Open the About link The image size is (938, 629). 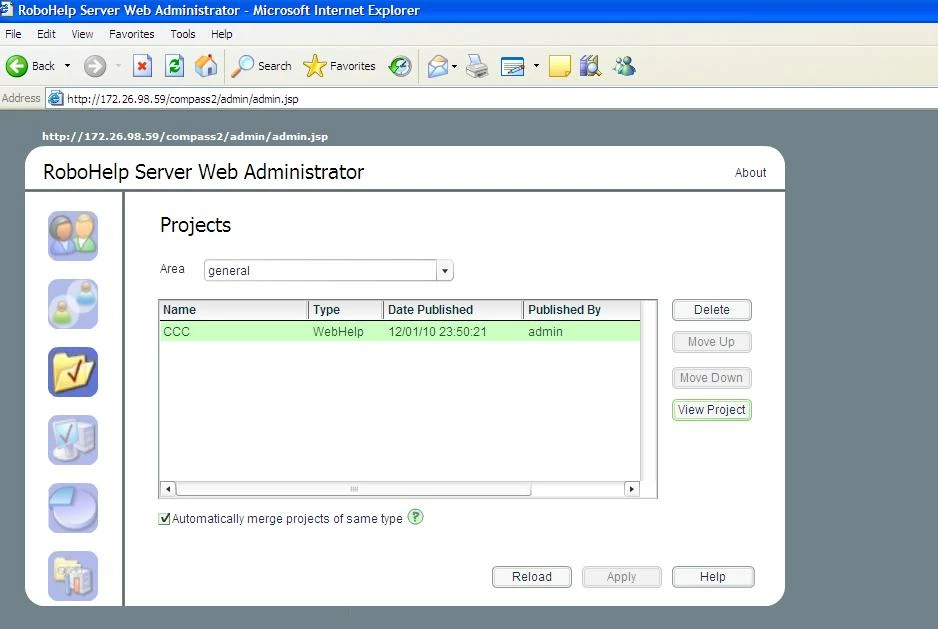click(750, 172)
